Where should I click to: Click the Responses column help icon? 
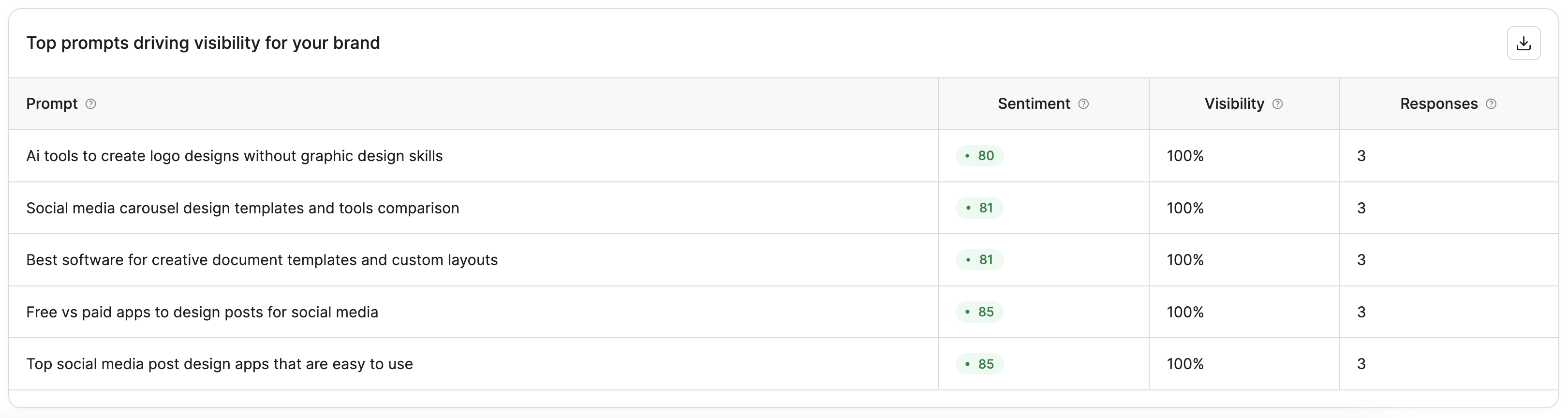pos(1491,104)
